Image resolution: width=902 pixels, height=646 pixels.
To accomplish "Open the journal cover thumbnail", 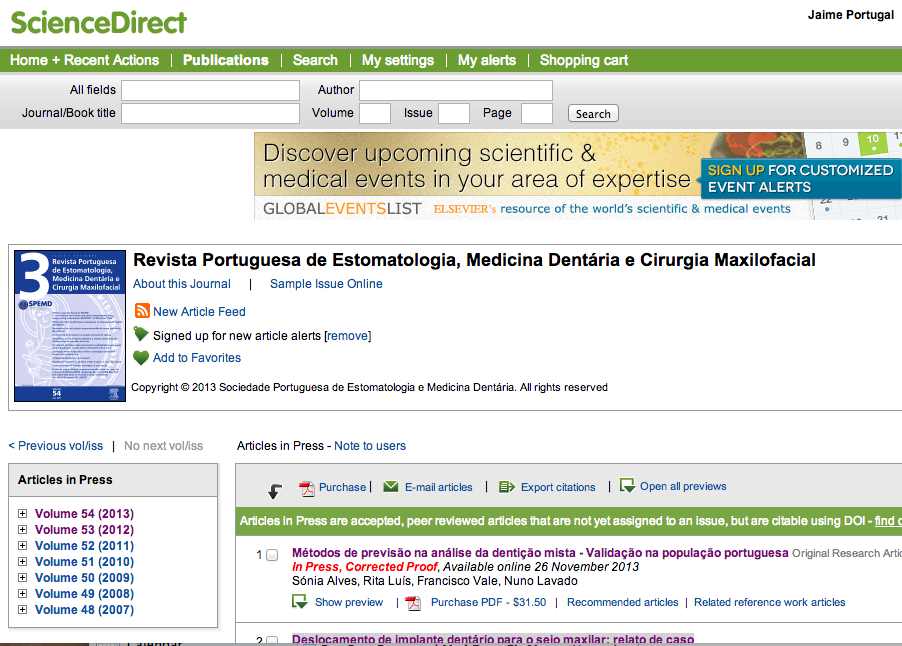I will 70,326.
